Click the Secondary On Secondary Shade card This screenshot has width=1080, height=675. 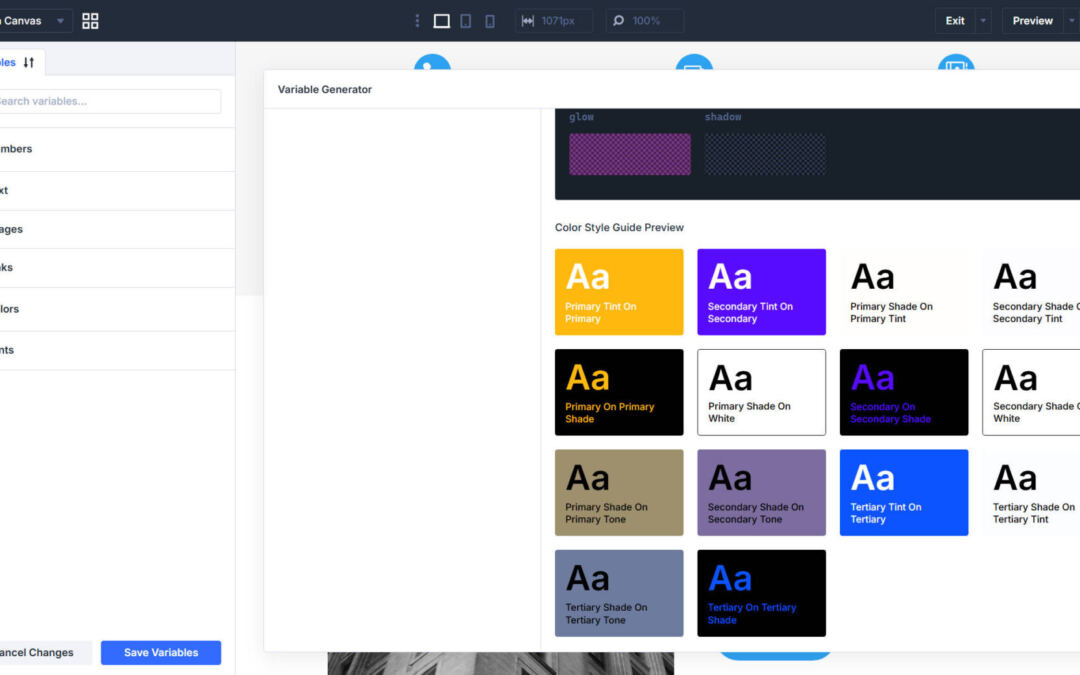click(x=904, y=392)
